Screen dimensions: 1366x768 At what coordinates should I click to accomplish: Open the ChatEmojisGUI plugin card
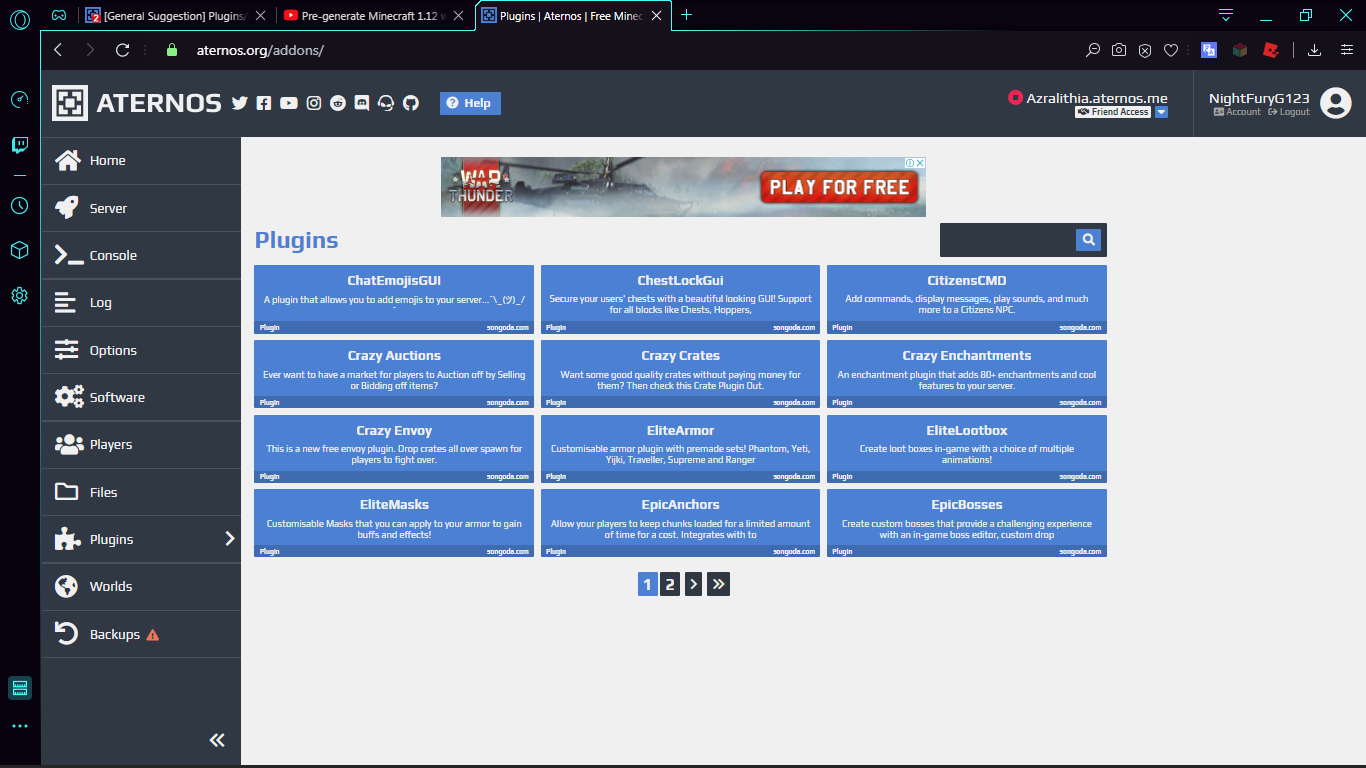(x=394, y=299)
